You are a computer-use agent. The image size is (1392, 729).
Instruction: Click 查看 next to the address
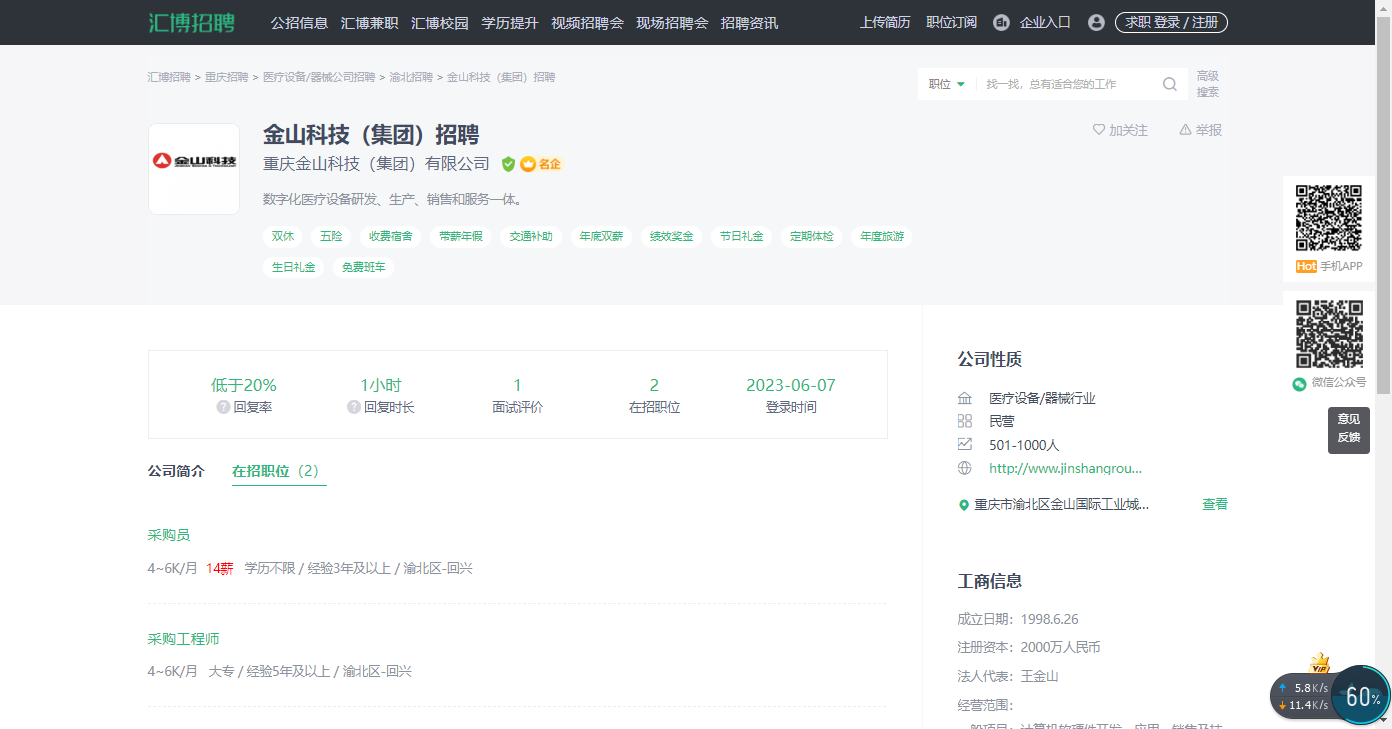pos(1215,505)
